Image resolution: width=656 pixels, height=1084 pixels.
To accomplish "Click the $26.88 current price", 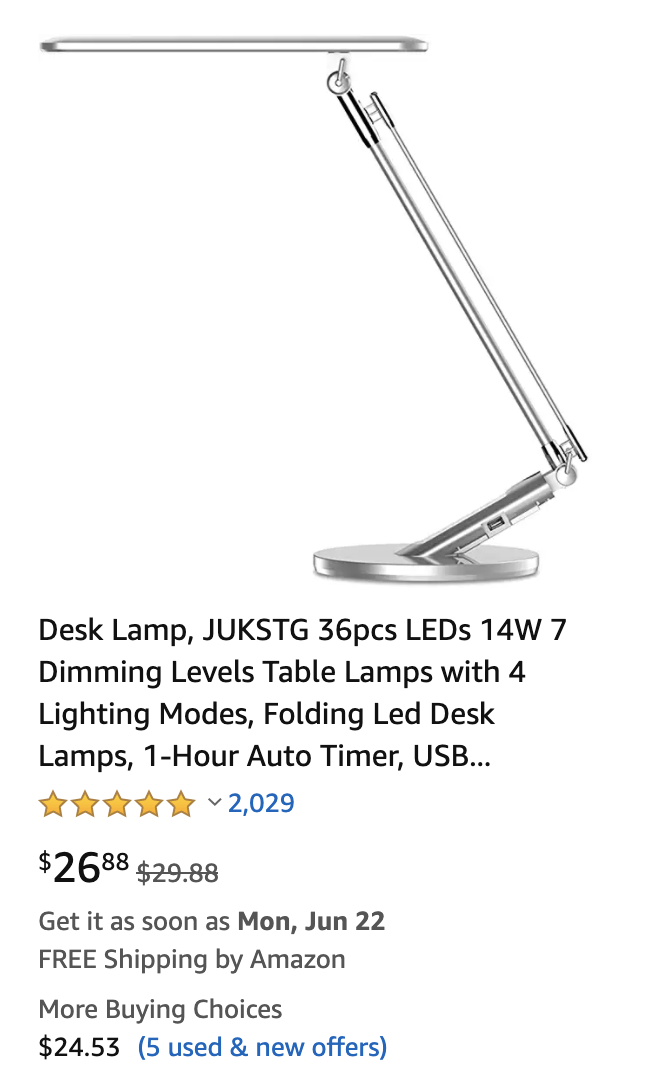I will click(84, 867).
